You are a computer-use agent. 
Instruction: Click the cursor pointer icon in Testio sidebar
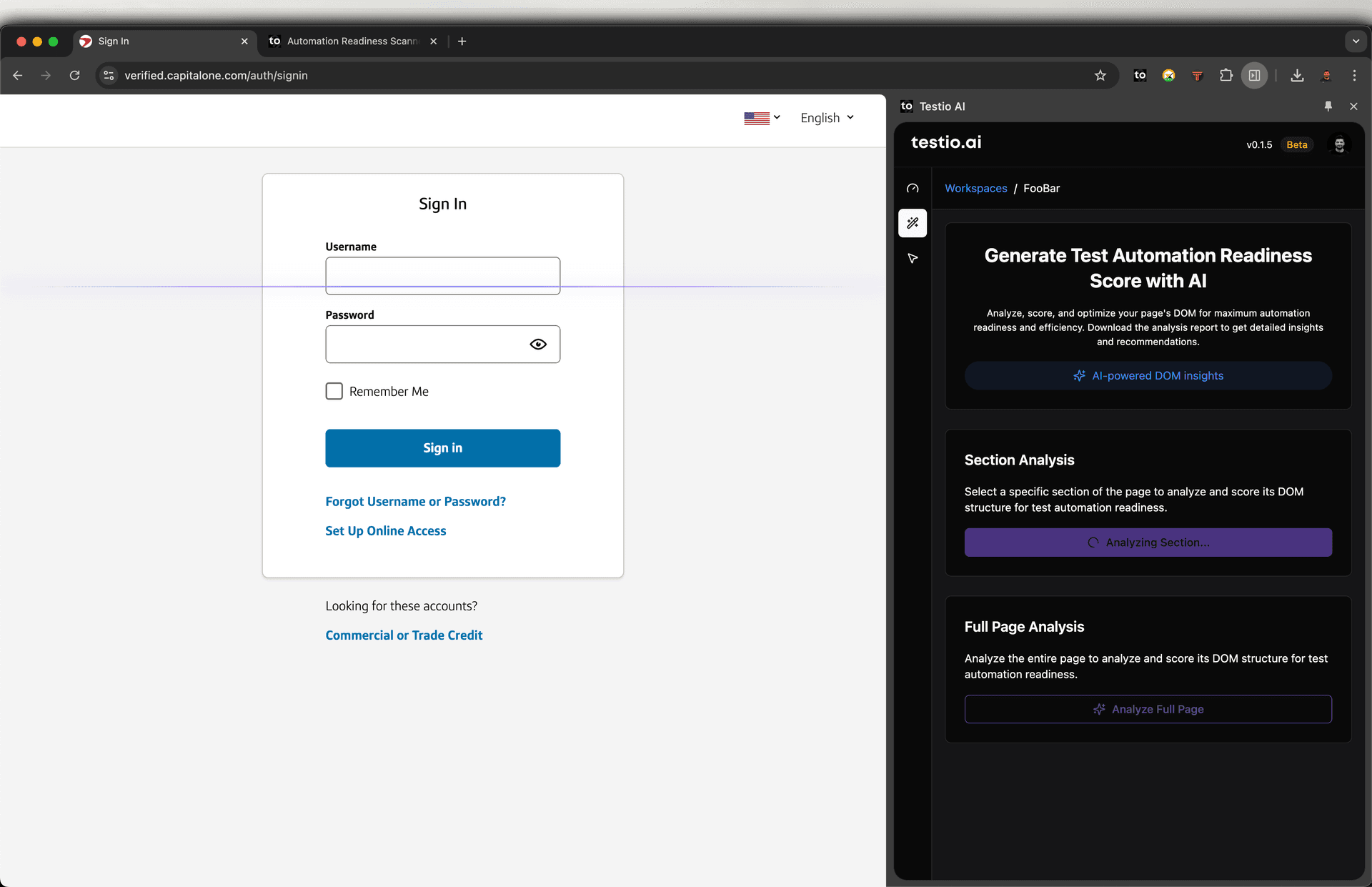(913, 258)
